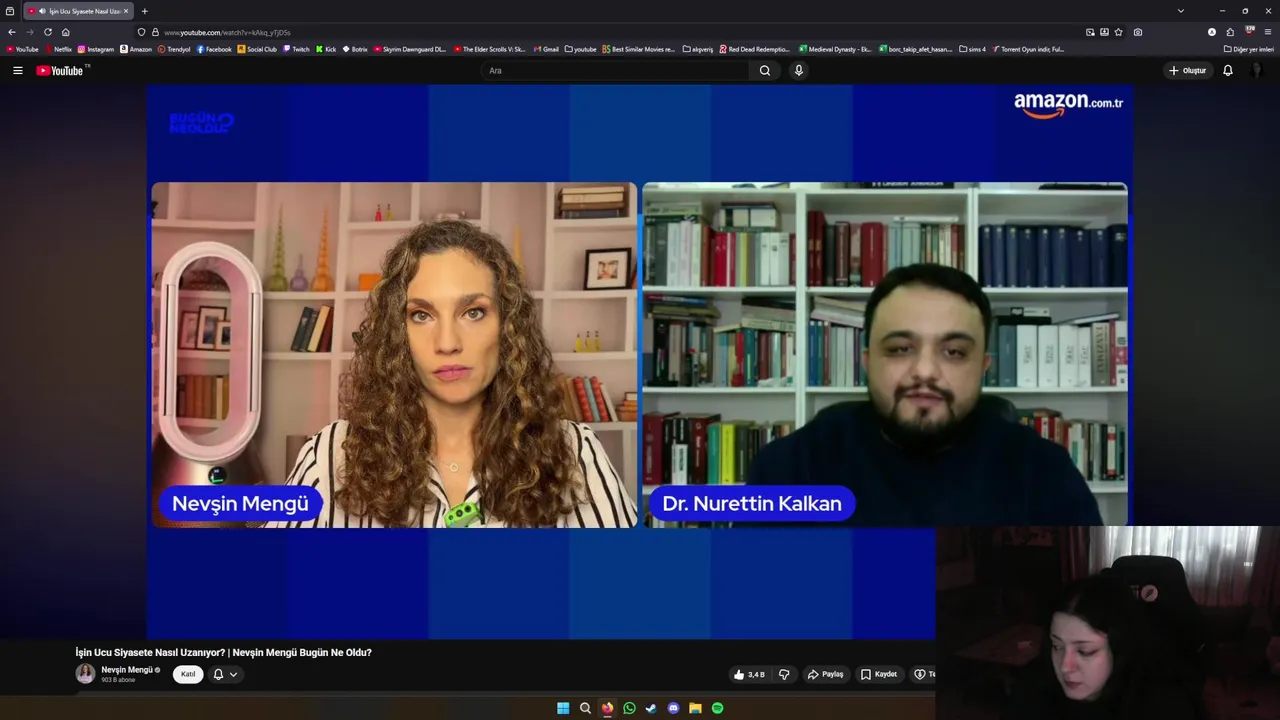Expand the Diğer yer imleri folder
This screenshot has width=1280, height=720.
click(x=1249, y=49)
